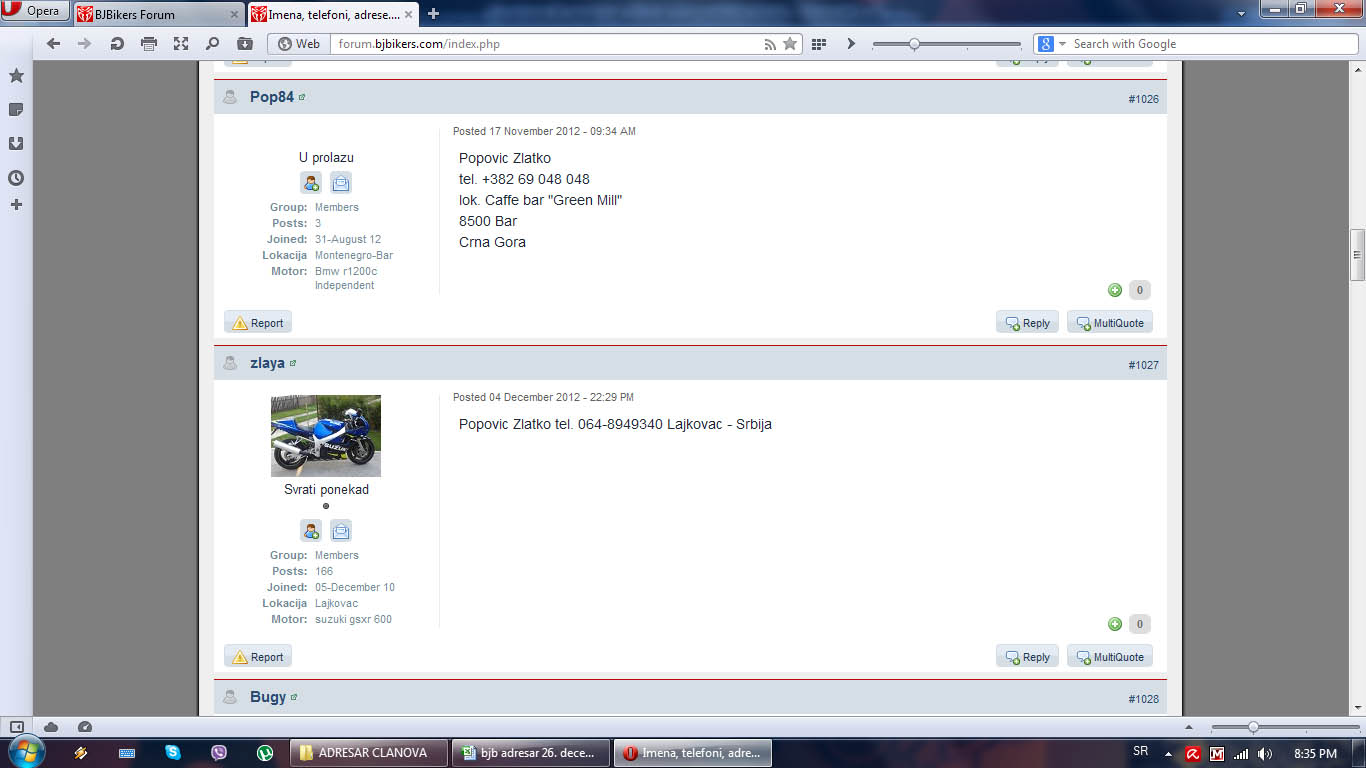The width and height of the screenshot is (1366, 768).
Task: Toggle the panel sidebar button in the status bar
Action: [16, 727]
